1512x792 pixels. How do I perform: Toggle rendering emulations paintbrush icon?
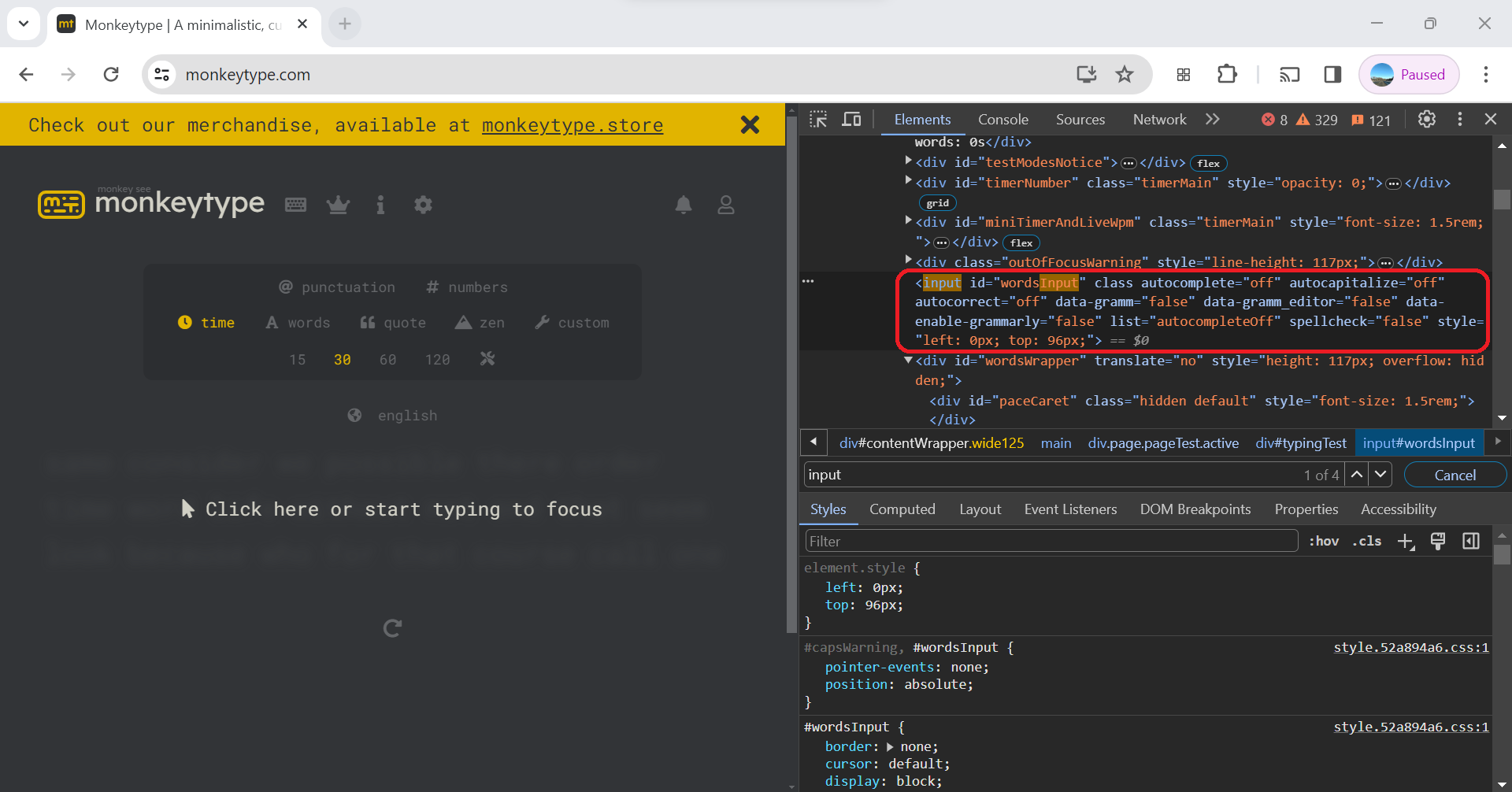[1438, 542]
